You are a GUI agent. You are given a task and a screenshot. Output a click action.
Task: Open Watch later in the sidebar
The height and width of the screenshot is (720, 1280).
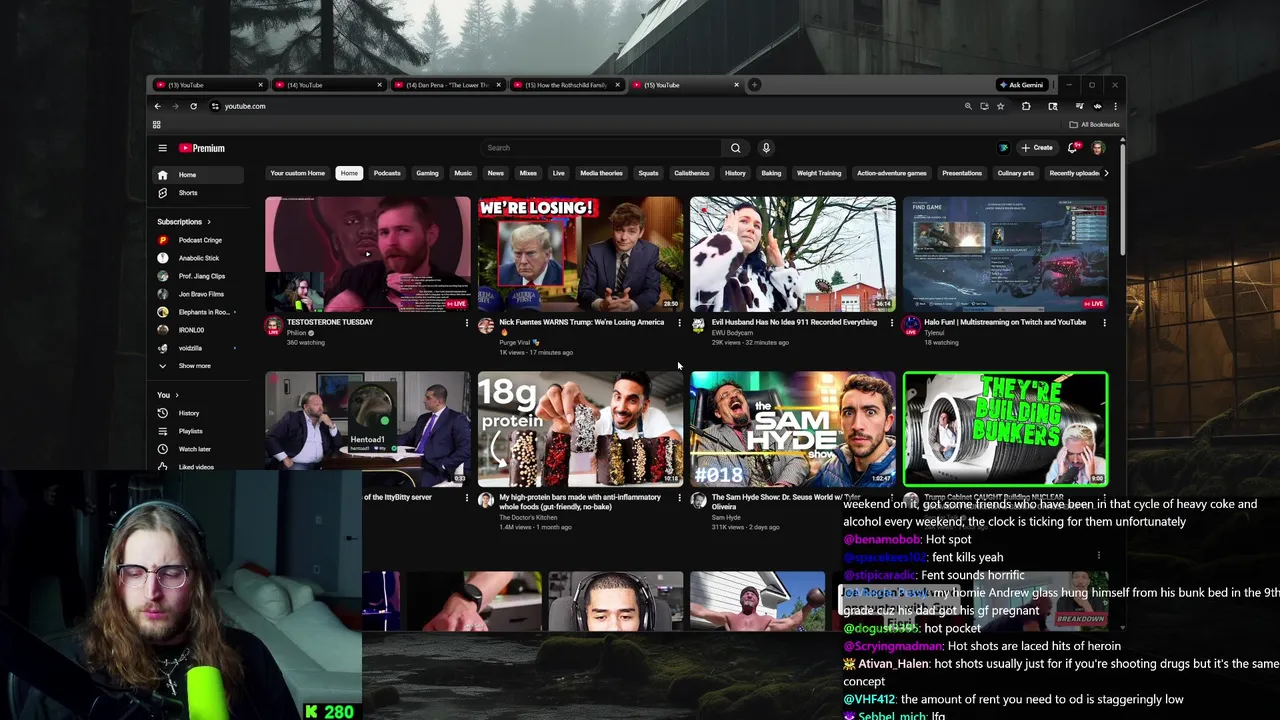pyautogui.click(x=197, y=449)
